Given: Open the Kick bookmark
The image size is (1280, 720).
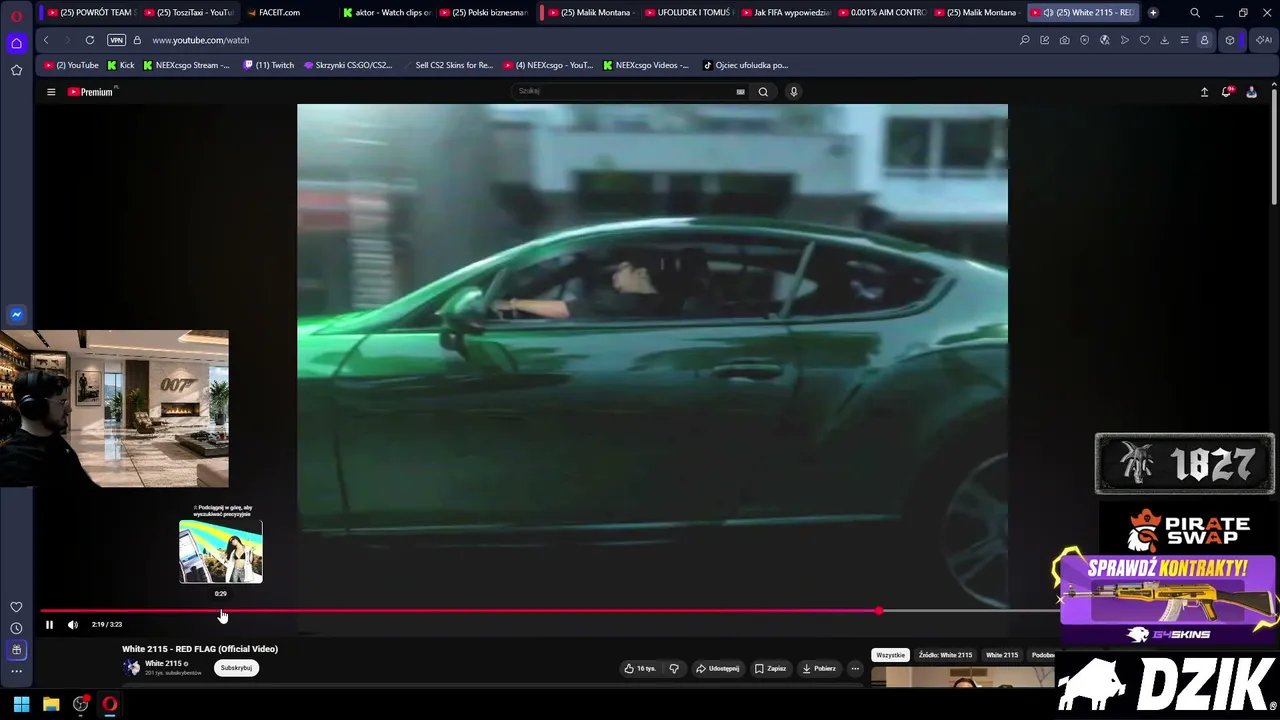Looking at the screenshot, I should click(x=120, y=65).
